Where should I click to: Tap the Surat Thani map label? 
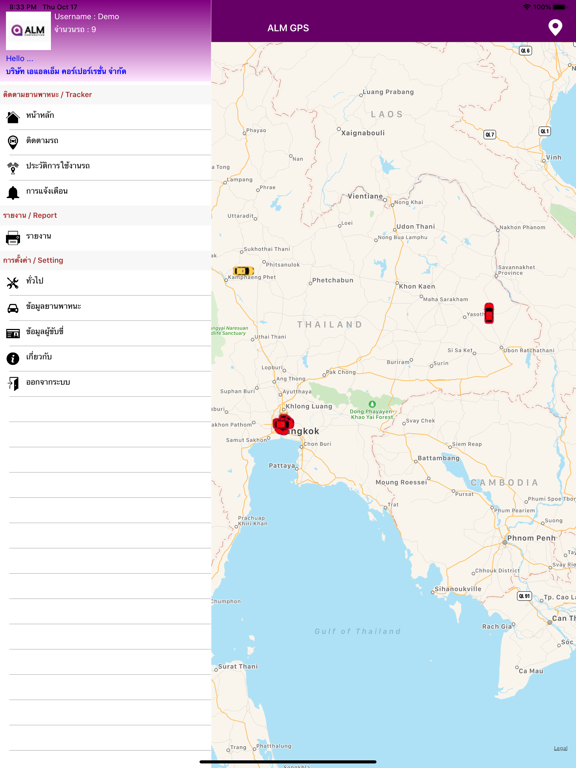click(x=238, y=666)
